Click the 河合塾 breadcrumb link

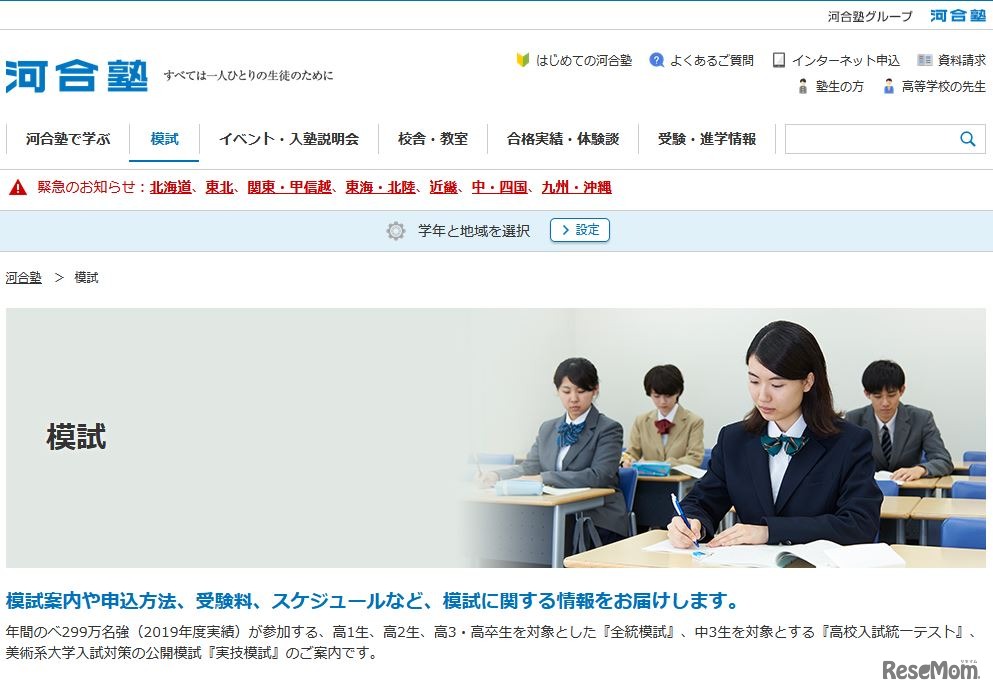(x=22, y=277)
